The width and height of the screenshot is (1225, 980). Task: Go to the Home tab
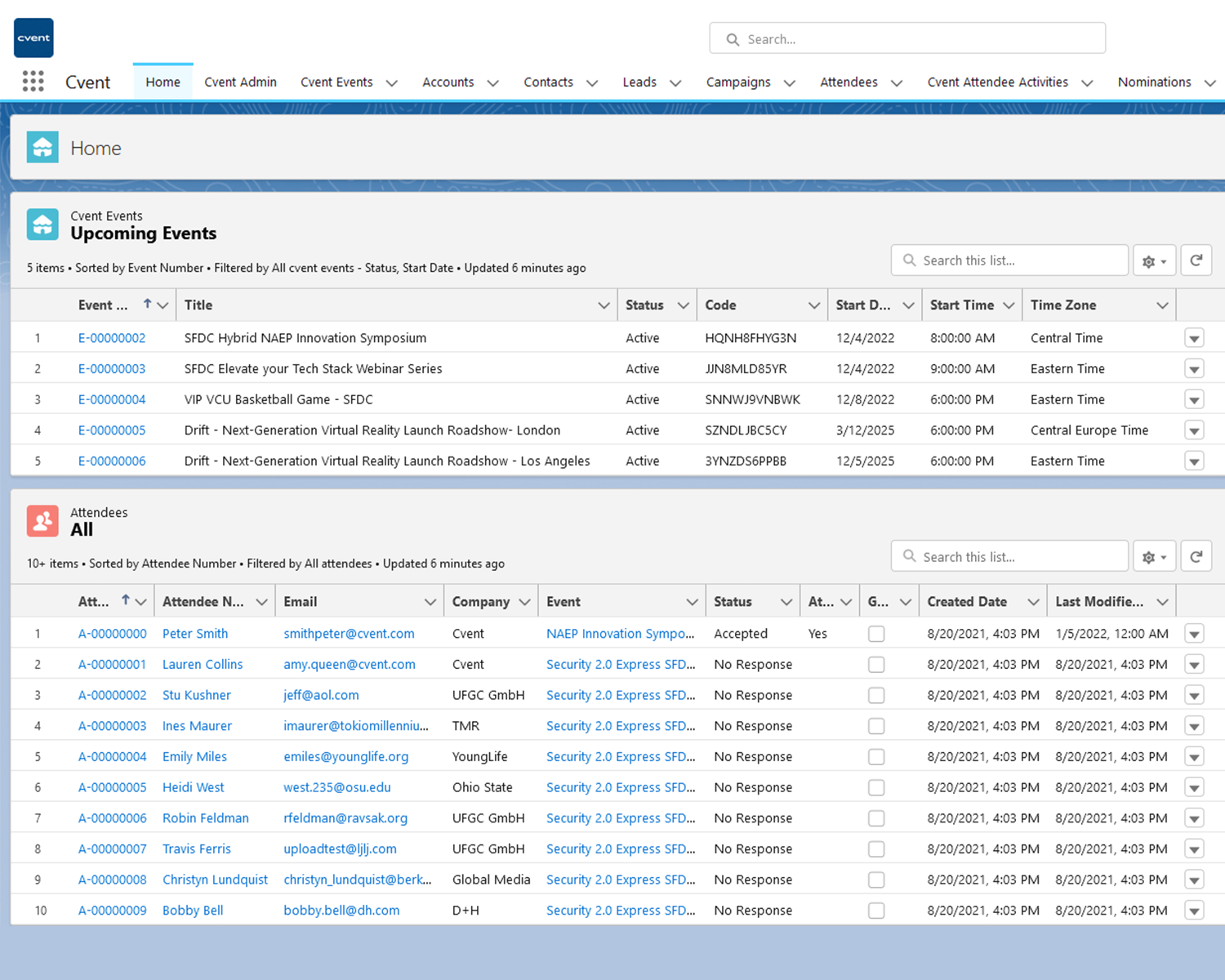[163, 82]
